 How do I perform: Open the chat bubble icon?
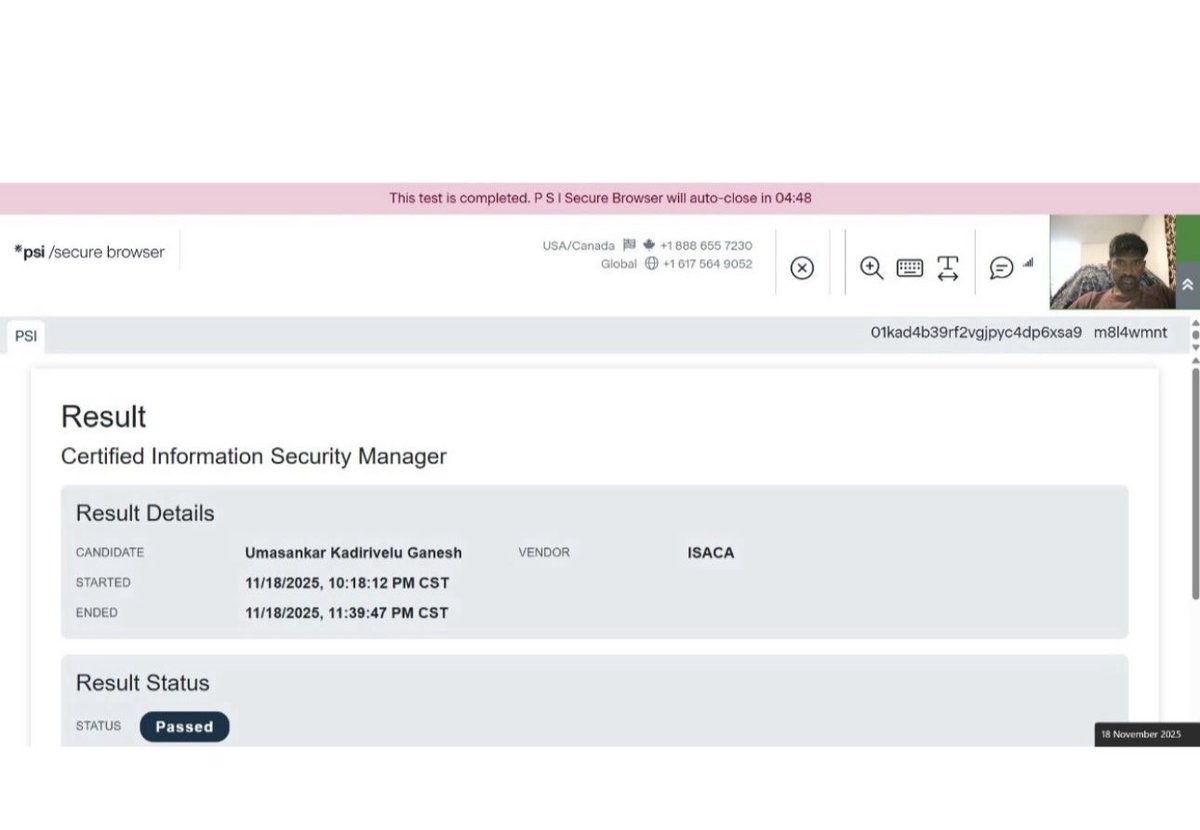[1001, 268]
